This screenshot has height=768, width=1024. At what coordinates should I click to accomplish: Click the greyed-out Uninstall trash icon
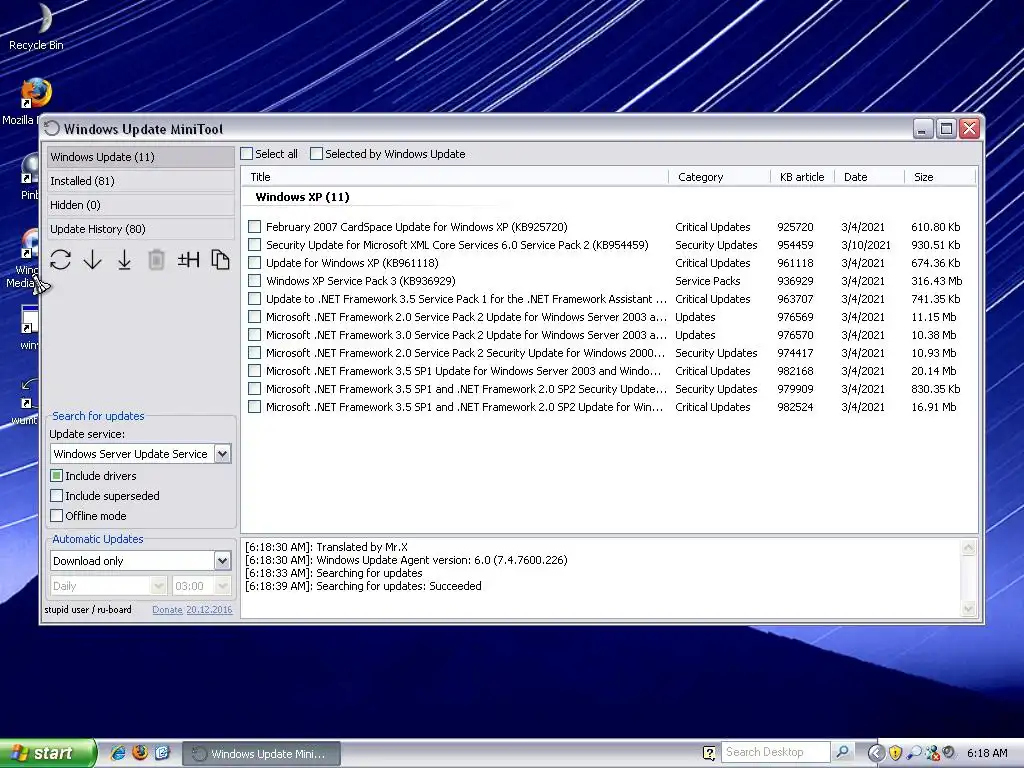coord(156,260)
